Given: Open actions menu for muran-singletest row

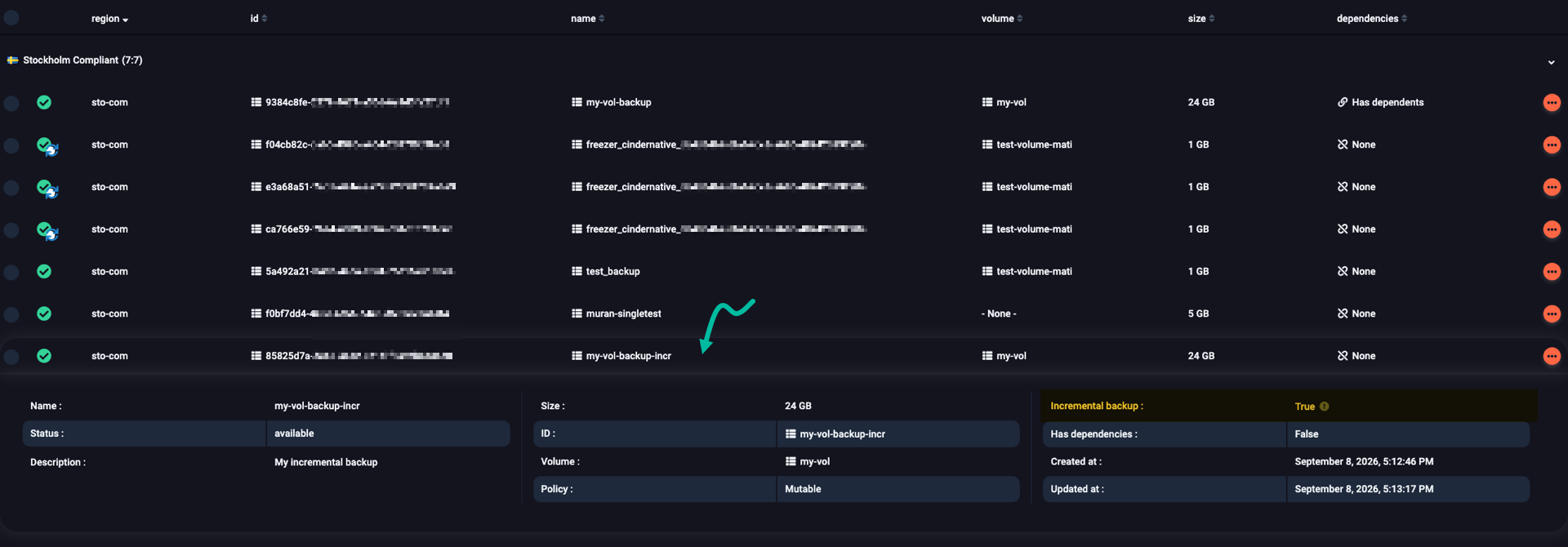Looking at the screenshot, I should 1552,314.
